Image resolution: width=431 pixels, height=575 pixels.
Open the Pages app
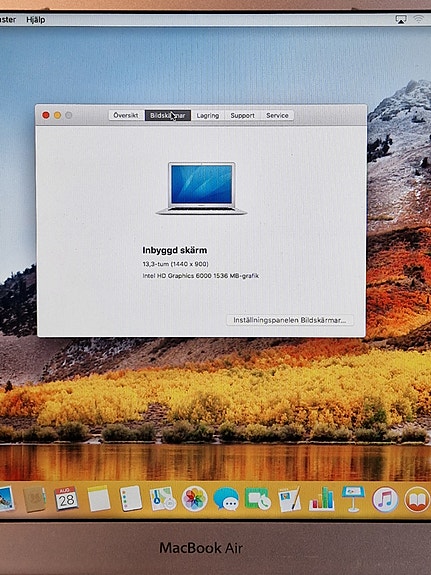(x=290, y=499)
